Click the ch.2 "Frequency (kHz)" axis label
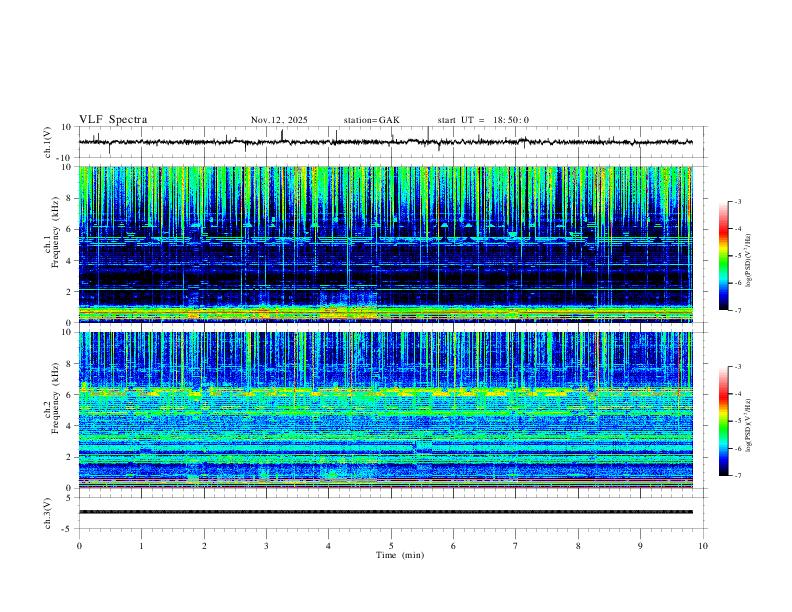The width and height of the screenshot is (792, 612). (55, 399)
